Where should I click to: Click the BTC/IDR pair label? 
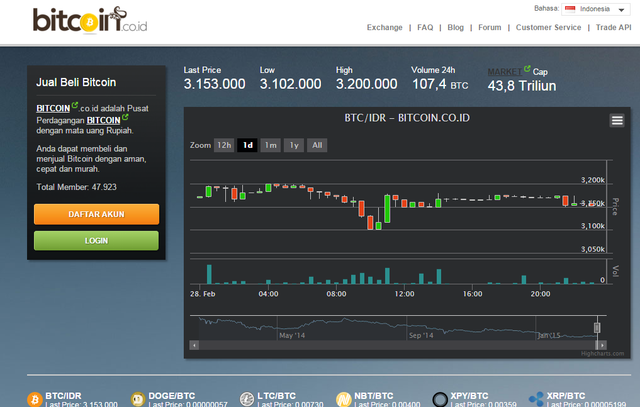coord(63,396)
